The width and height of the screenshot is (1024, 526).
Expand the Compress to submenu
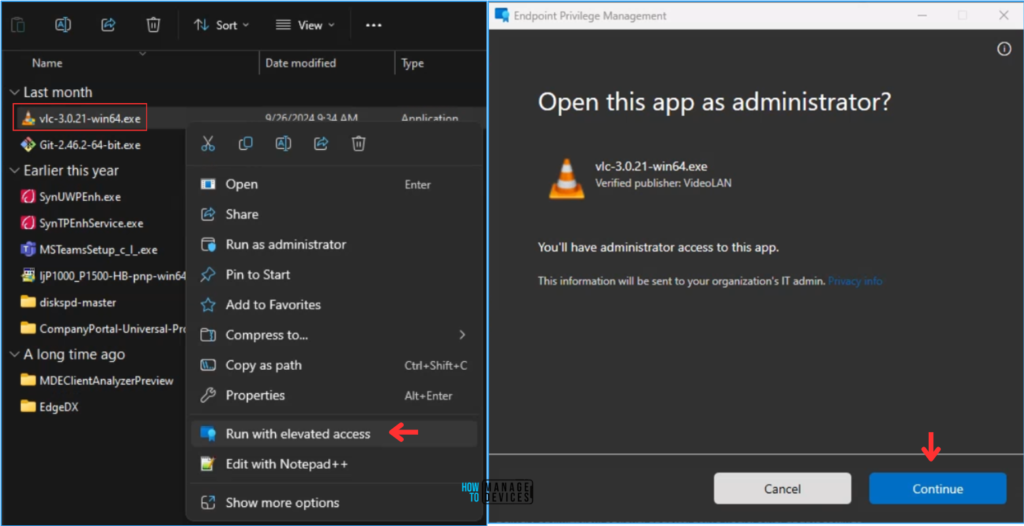334,335
